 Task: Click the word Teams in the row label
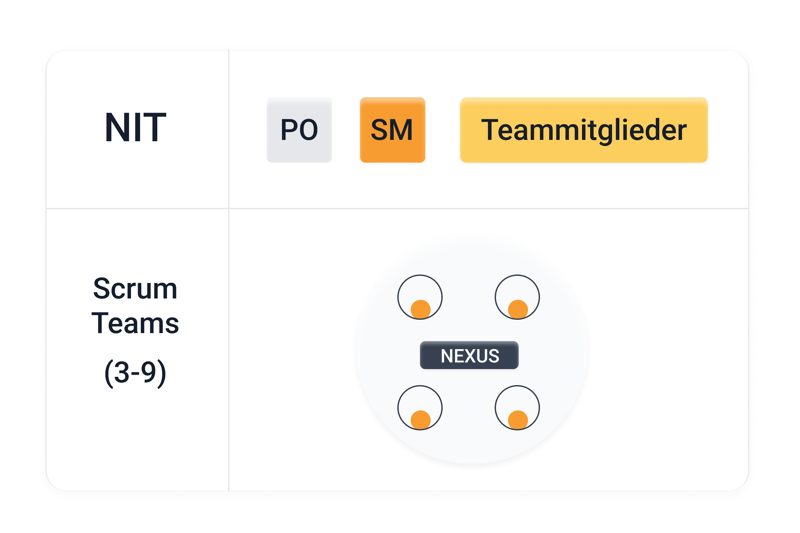[135, 323]
